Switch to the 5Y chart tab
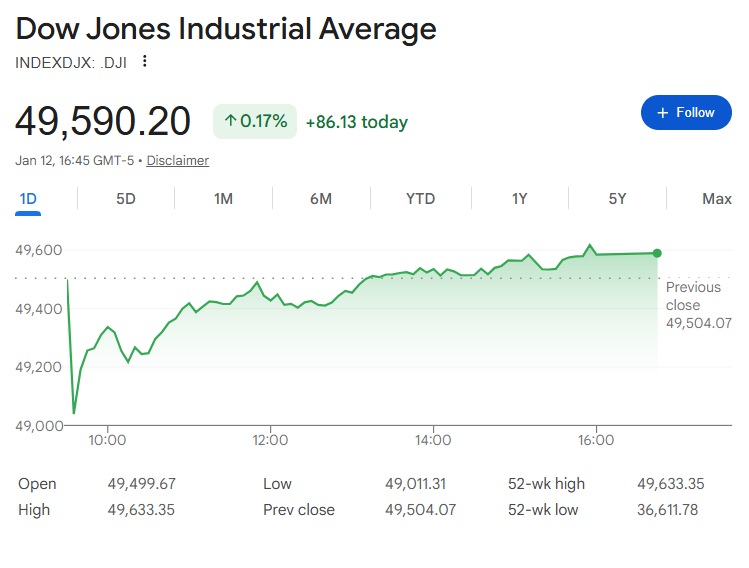Image resolution: width=749 pixels, height=568 pixels. pyautogui.click(x=617, y=198)
